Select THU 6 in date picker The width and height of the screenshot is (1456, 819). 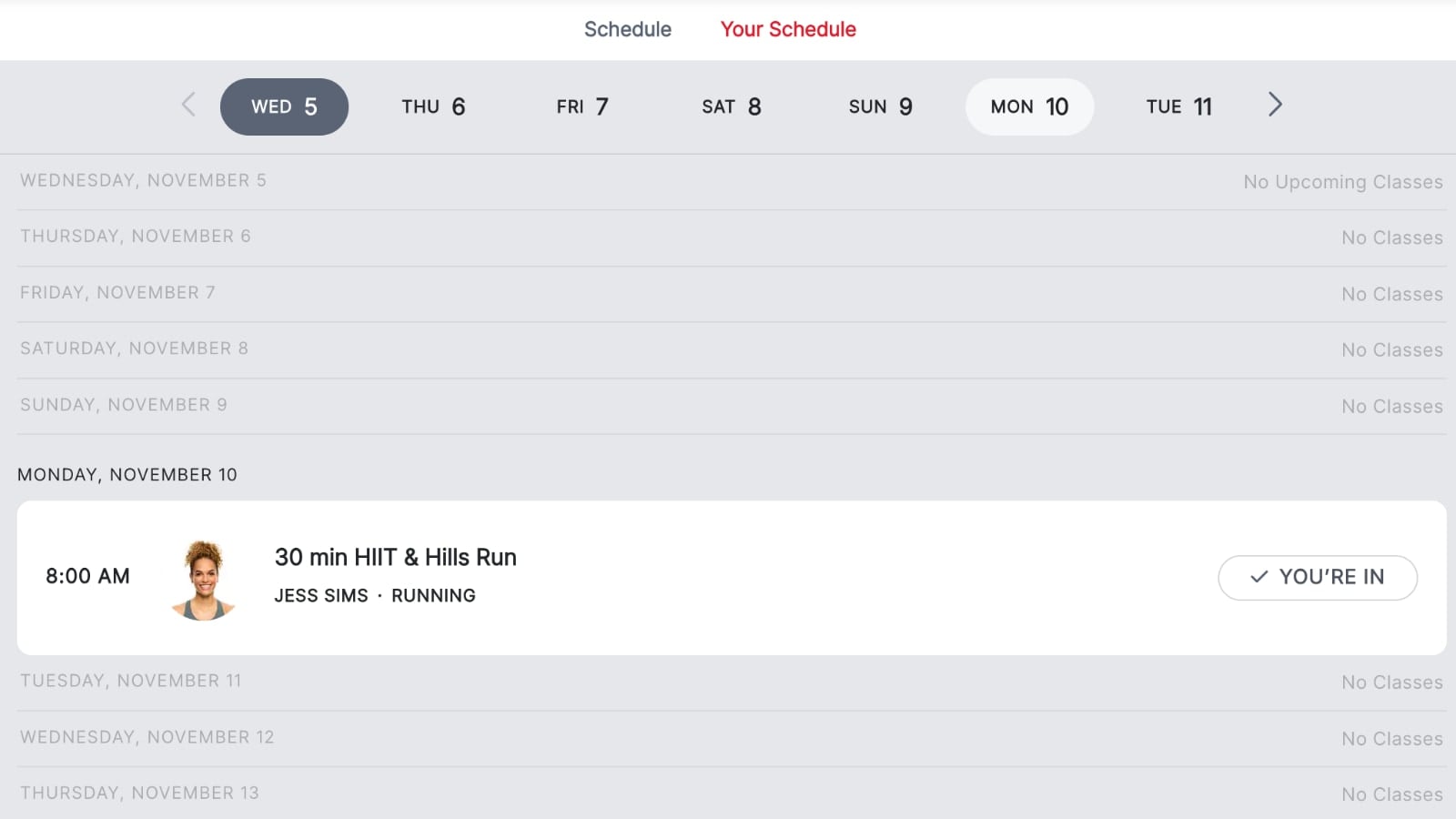click(x=433, y=106)
